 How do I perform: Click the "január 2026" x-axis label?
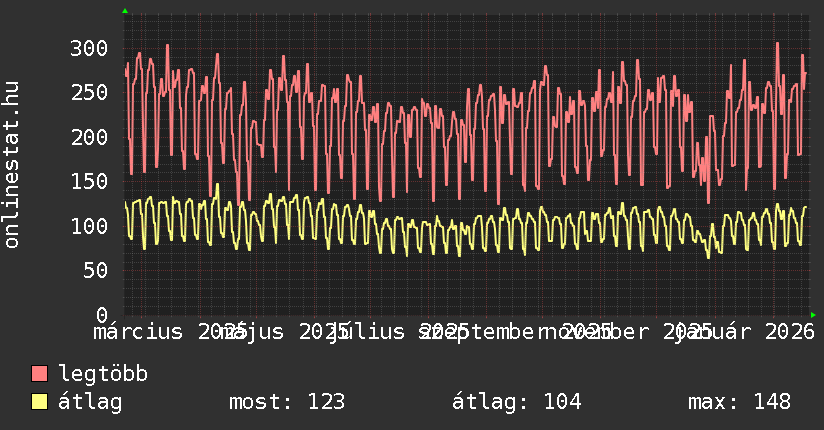[746, 331]
